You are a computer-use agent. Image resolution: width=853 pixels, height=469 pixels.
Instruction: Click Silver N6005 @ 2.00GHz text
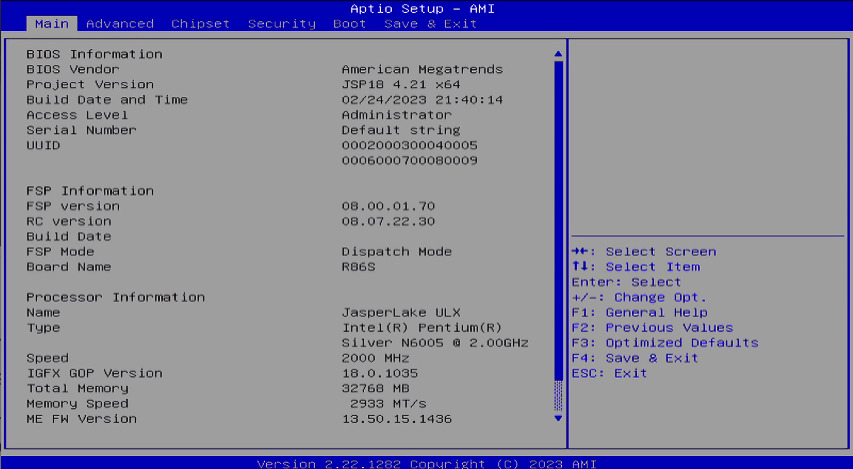pos(435,343)
